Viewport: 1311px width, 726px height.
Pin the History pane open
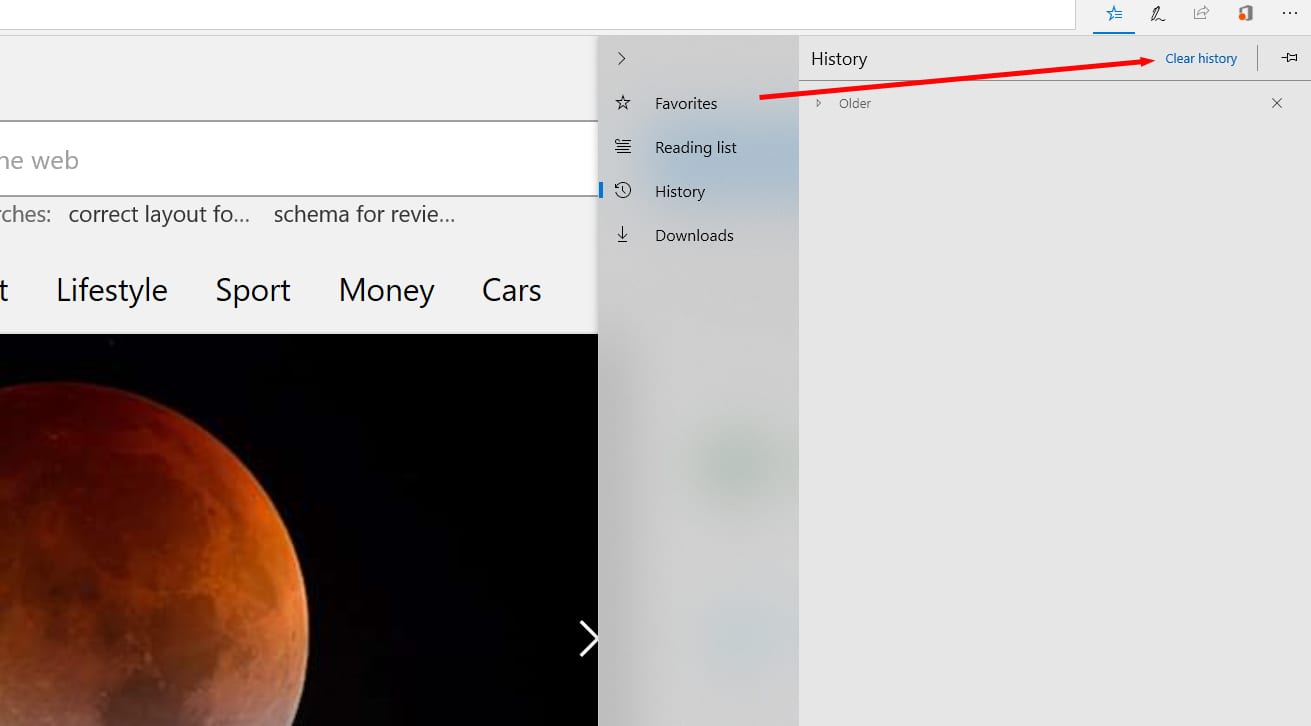point(1289,58)
